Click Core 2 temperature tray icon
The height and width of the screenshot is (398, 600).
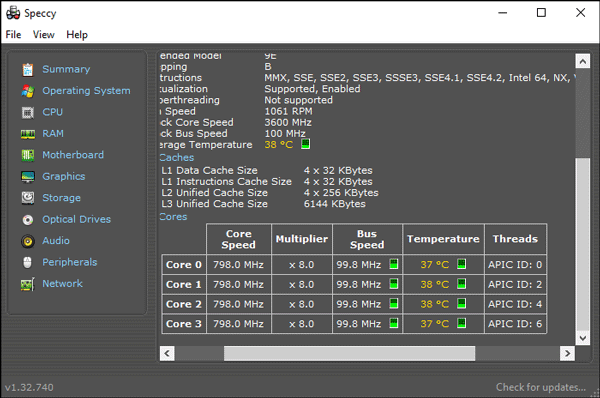pyautogui.click(x=461, y=303)
